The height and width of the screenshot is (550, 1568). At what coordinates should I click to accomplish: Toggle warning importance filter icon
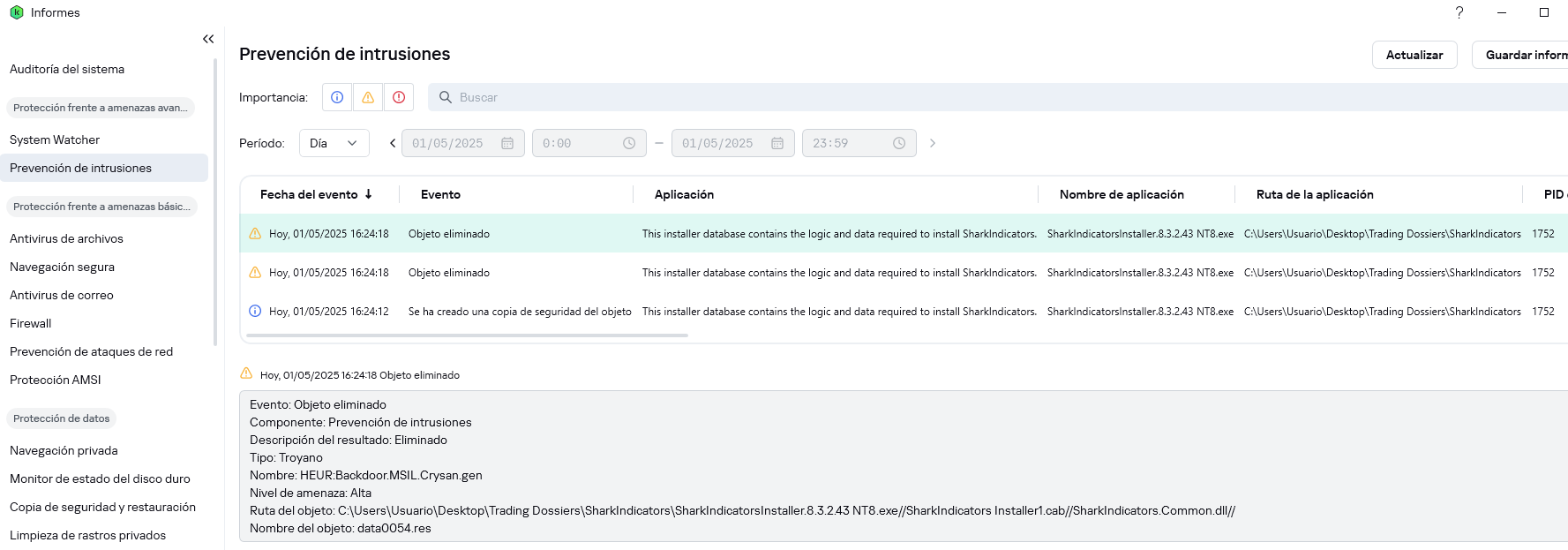tap(368, 97)
